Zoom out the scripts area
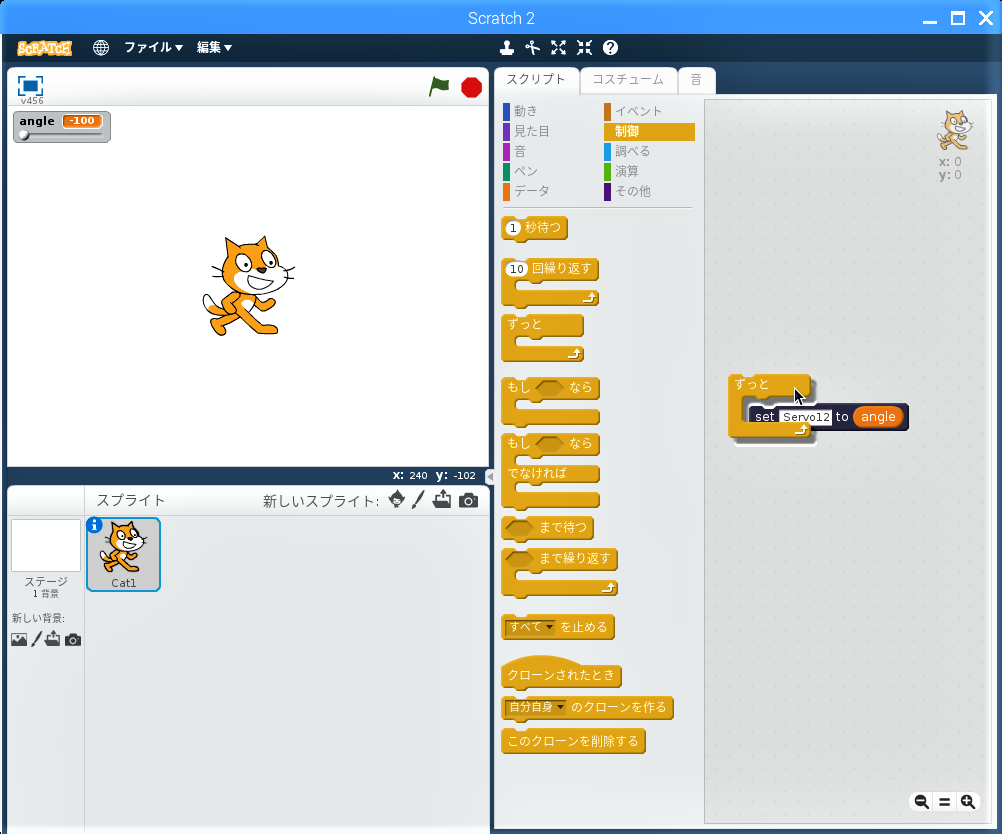 click(921, 801)
